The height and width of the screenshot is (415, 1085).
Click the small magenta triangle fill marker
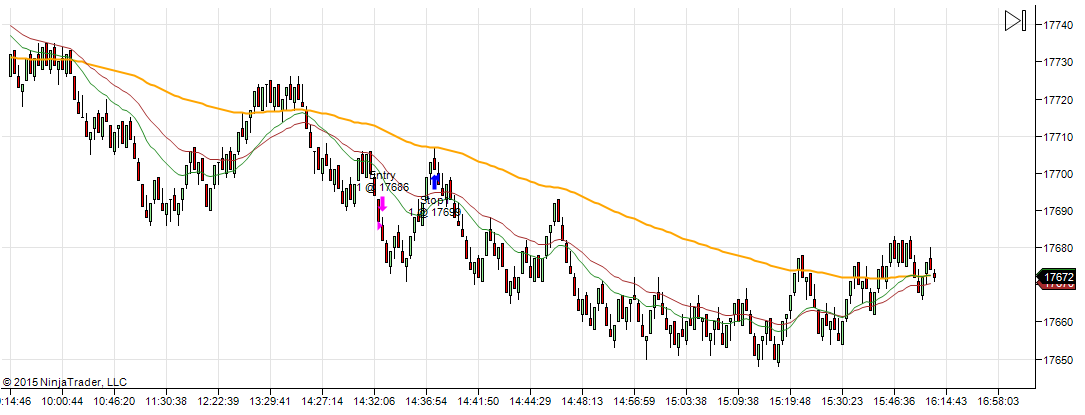380,225
